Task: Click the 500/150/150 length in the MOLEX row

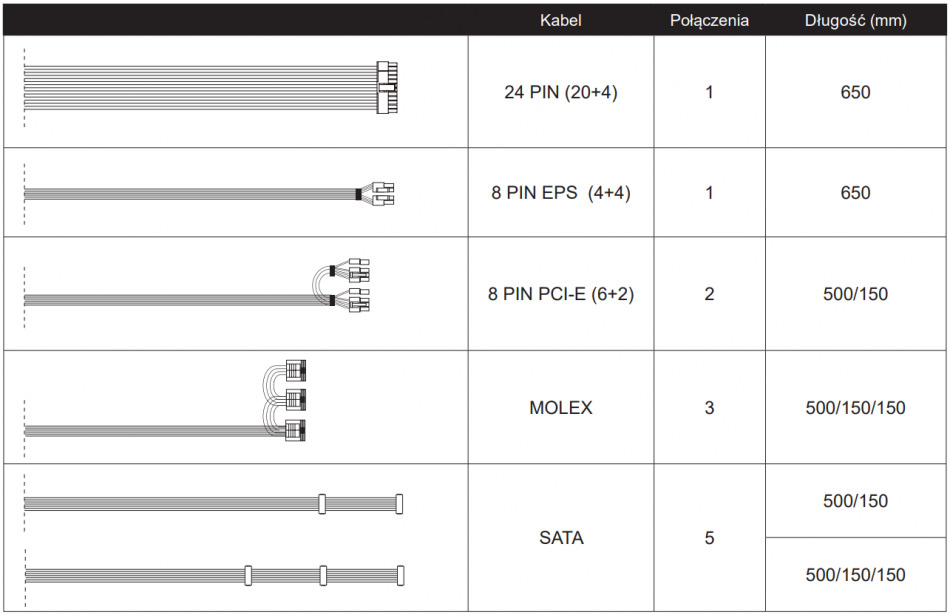Action: coord(855,408)
